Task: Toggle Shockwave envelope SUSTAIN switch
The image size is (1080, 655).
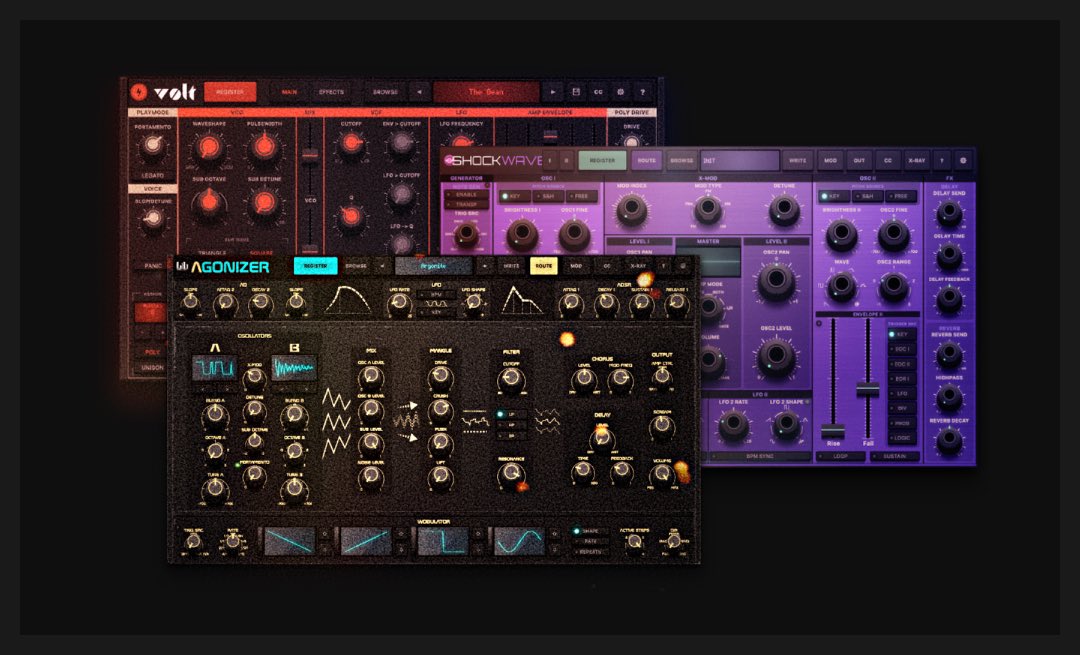Action: click(894, 456)
